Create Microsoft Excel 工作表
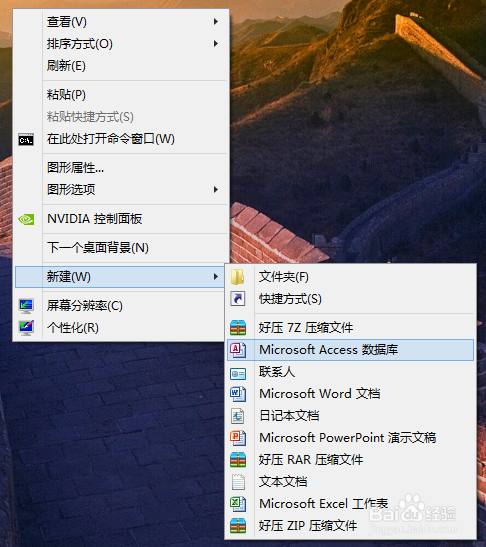Image resolution: width=486 pixels, height=547 pixels. click(x=350, y=503)
